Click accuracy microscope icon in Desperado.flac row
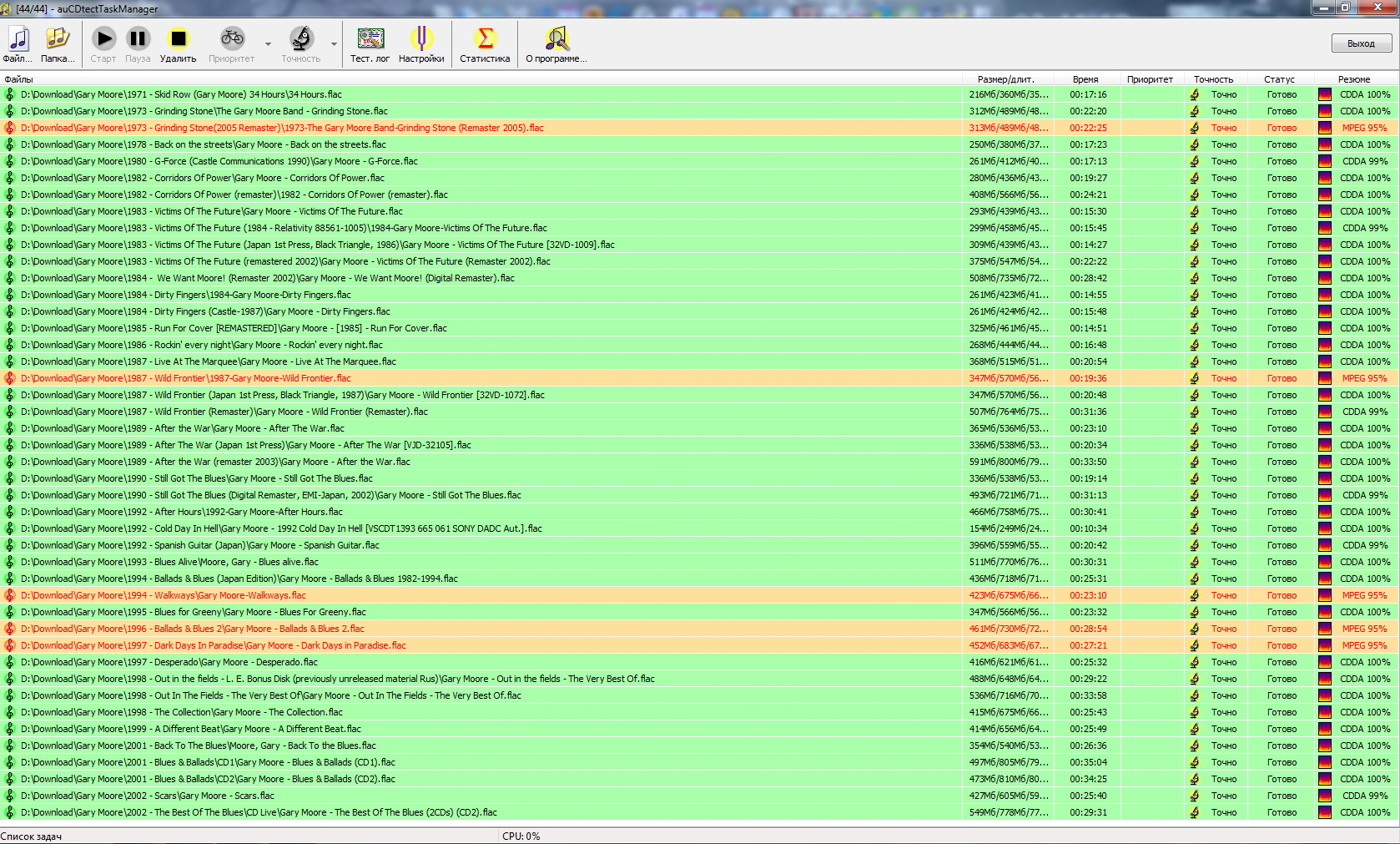Viewport: 1400px width, 844px height. tap(1194, 662)
